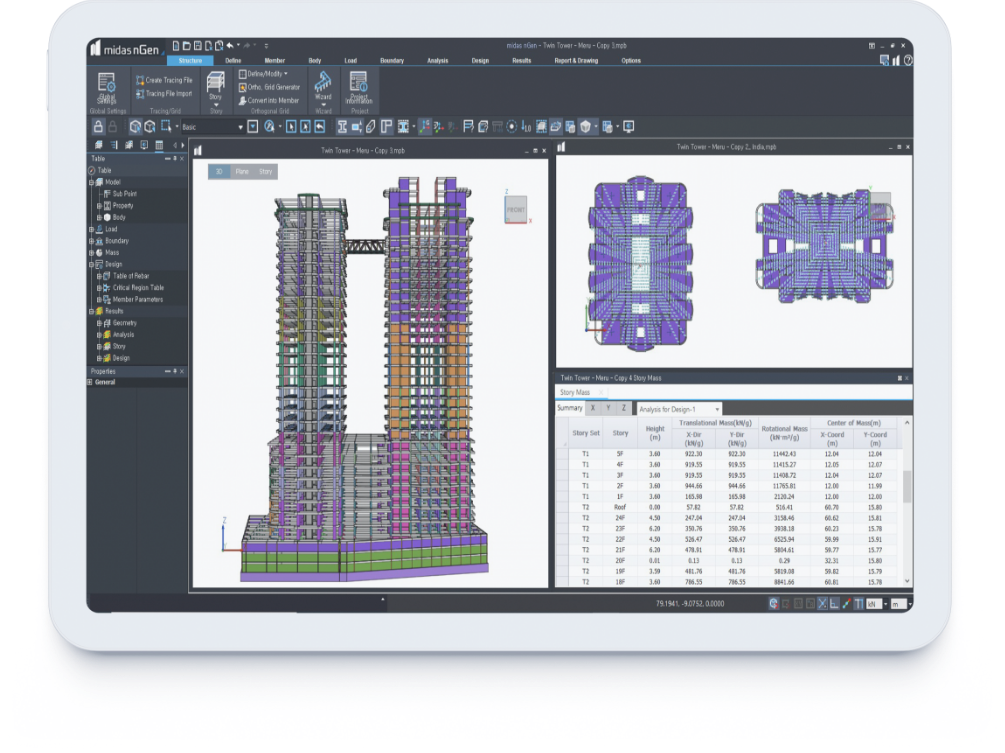This screenshot has height=753, width=1005.
Task: Expand General in Properties panel
Action: (x=90, y=382)
